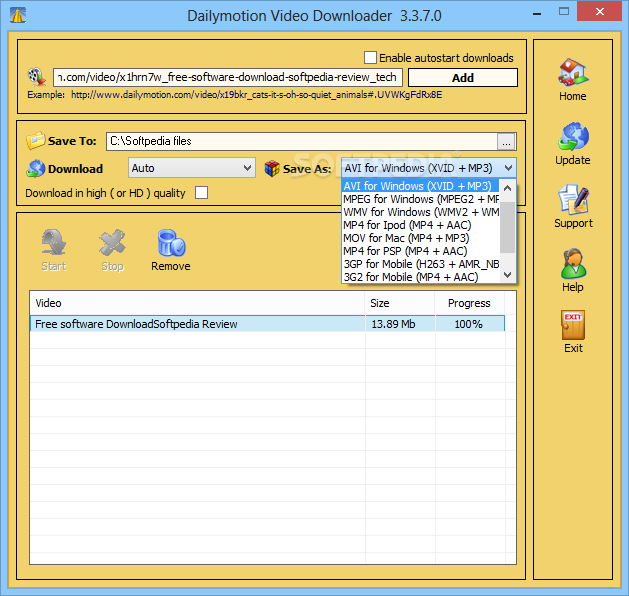Open the Support notepad icon
Viewport: 629px width, 596px height.
click(574, 200)
